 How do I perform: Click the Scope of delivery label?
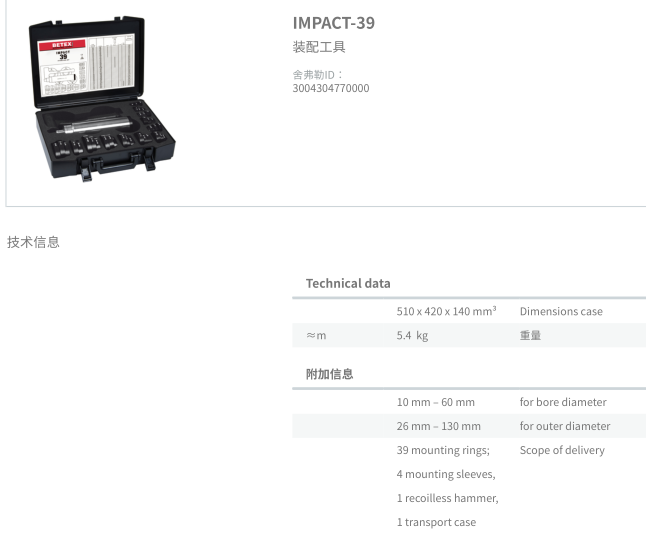562,450
